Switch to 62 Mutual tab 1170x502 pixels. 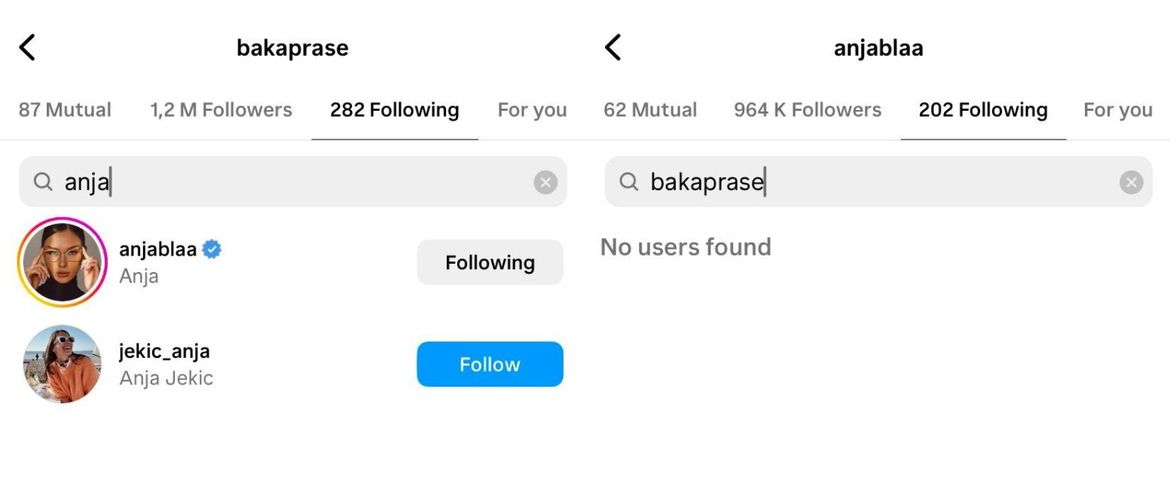coord(650,110)
